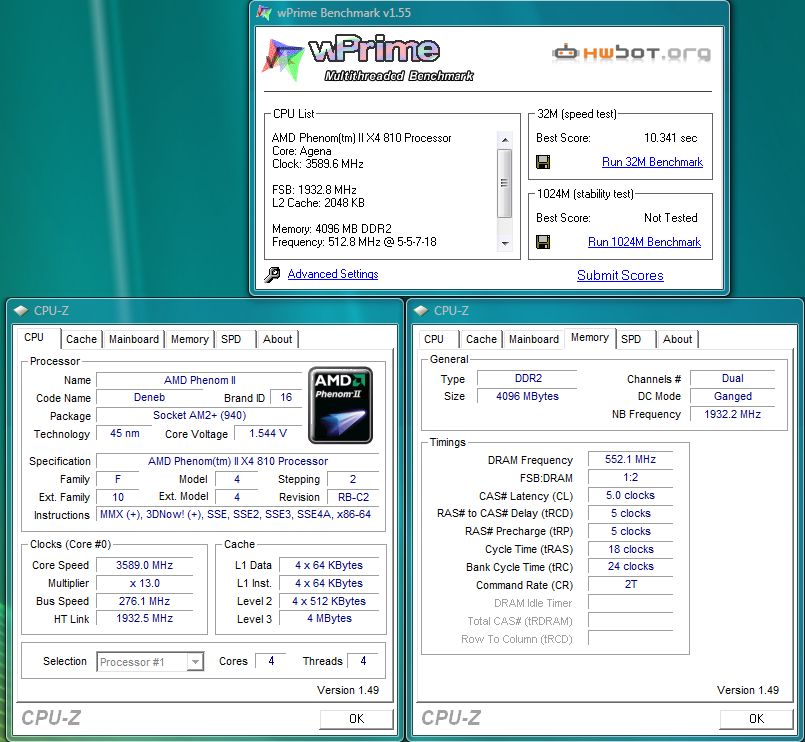Click the Revision value 'RB-C2'
Screen dimensions: 805x742
click(x=353, y=497)
